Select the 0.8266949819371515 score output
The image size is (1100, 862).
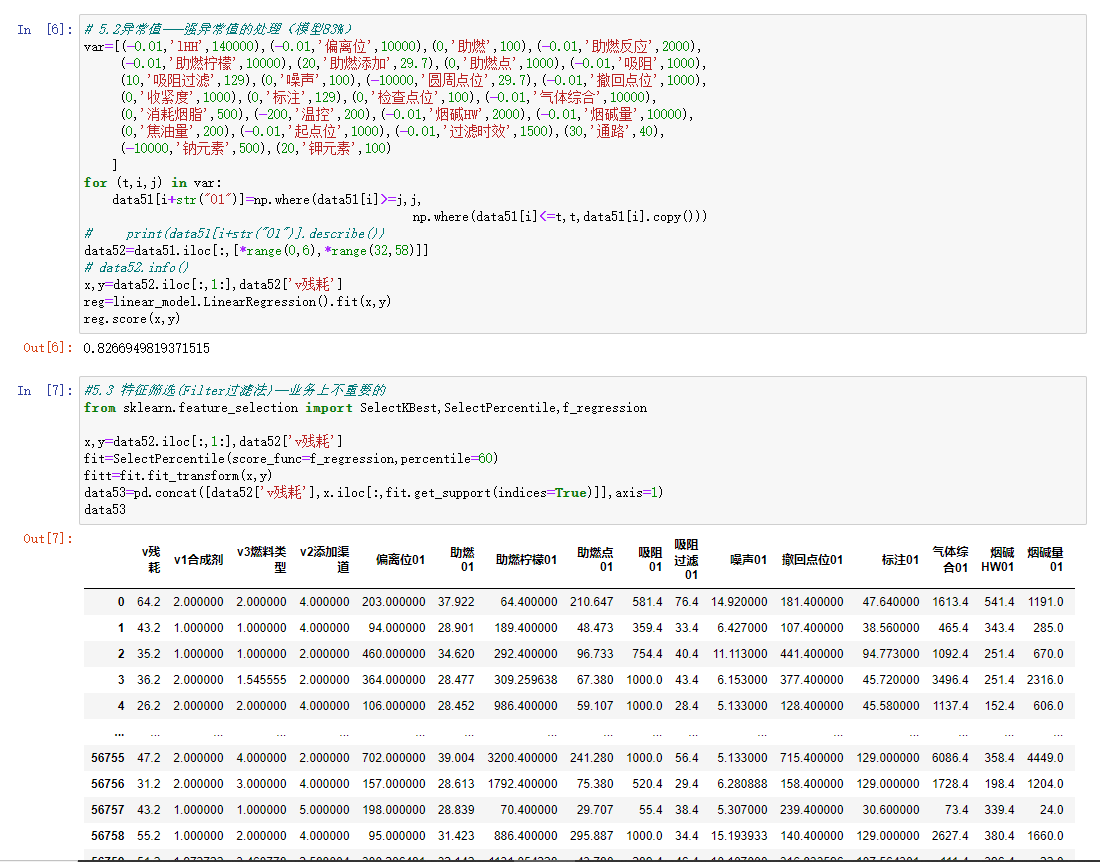point(147,348)
